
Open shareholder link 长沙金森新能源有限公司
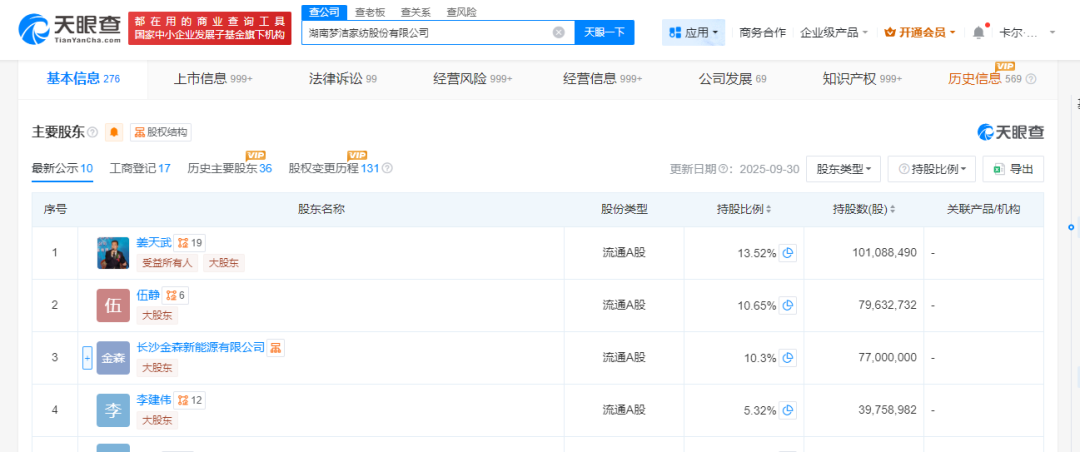click(x=201, y=347)
